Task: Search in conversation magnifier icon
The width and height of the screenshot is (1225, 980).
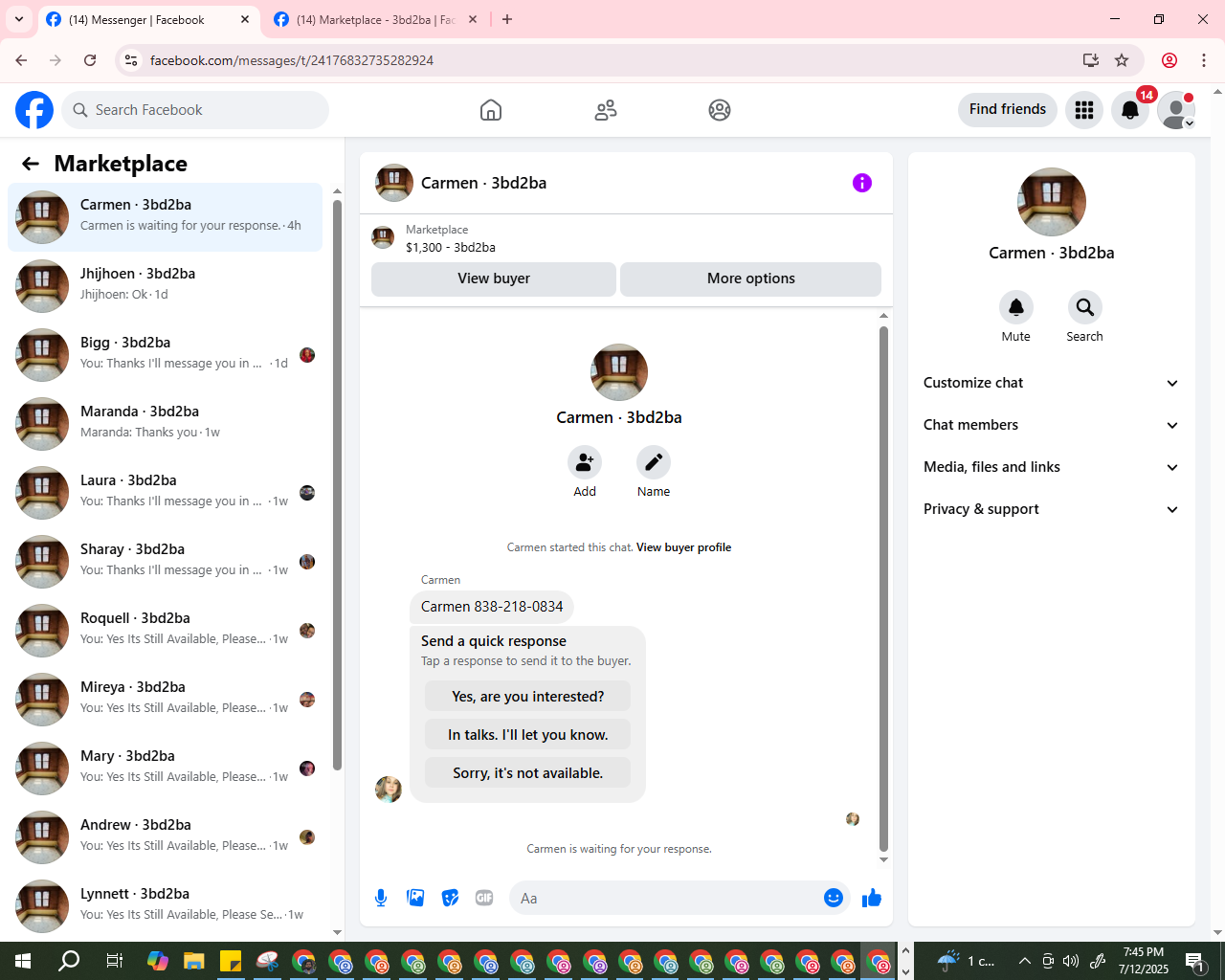Action: tap(1085, 307)
